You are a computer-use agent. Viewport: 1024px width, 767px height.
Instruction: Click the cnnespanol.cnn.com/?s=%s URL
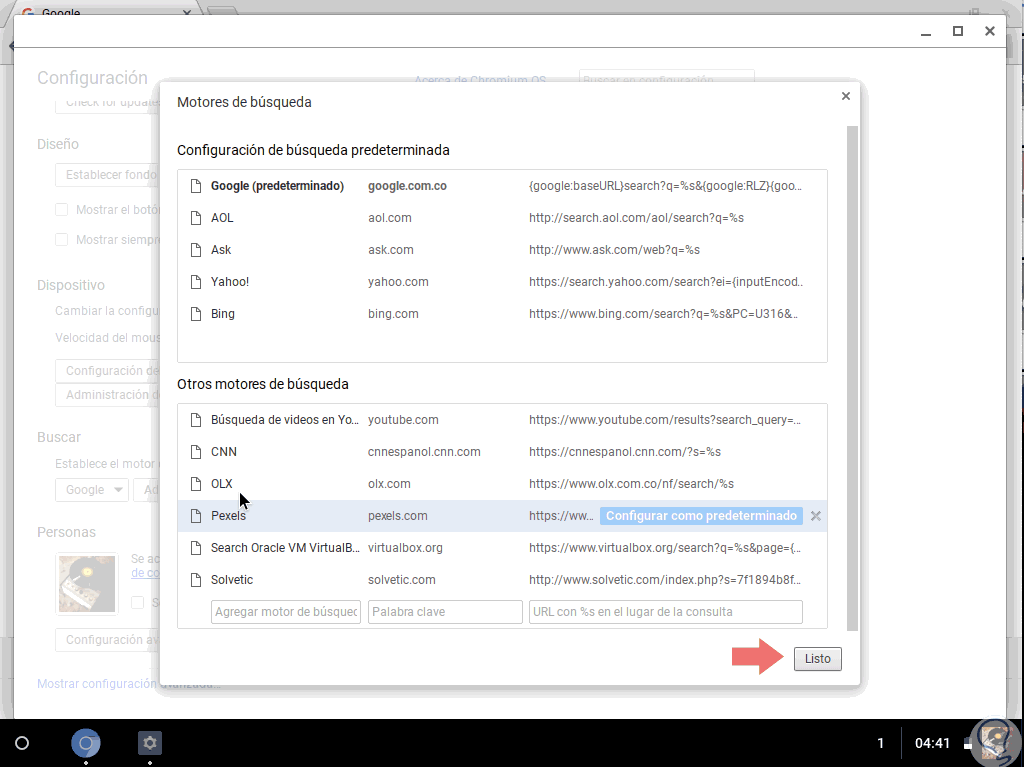pyautogui.click(x=625, y=452)
